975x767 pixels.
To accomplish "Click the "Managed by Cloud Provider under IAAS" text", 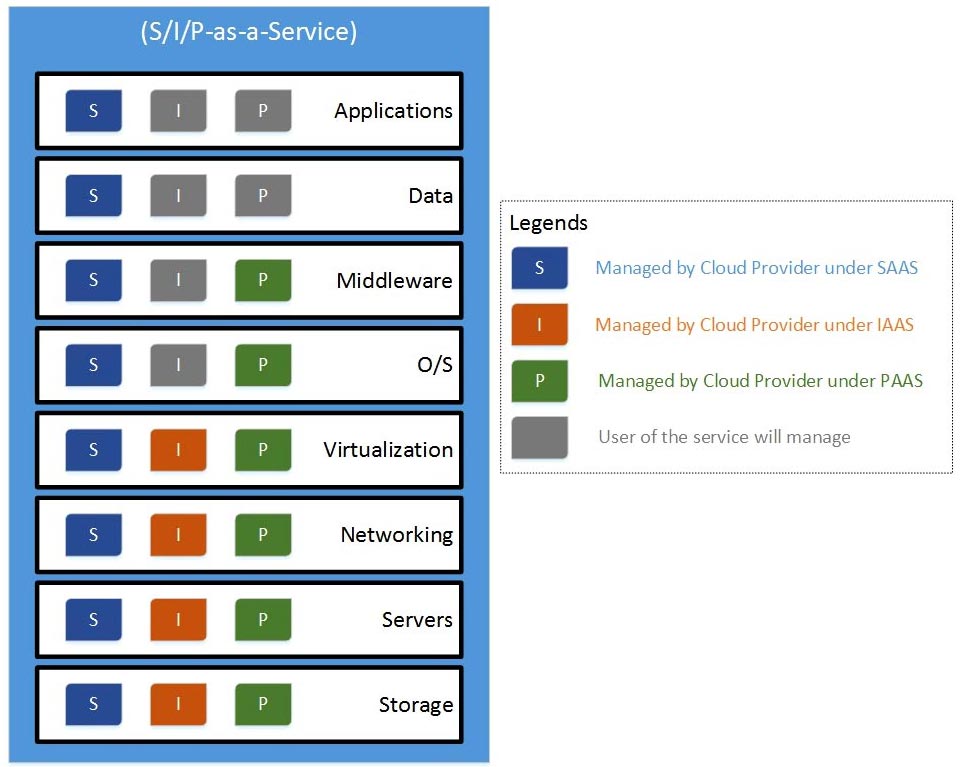I will (754, 324).
